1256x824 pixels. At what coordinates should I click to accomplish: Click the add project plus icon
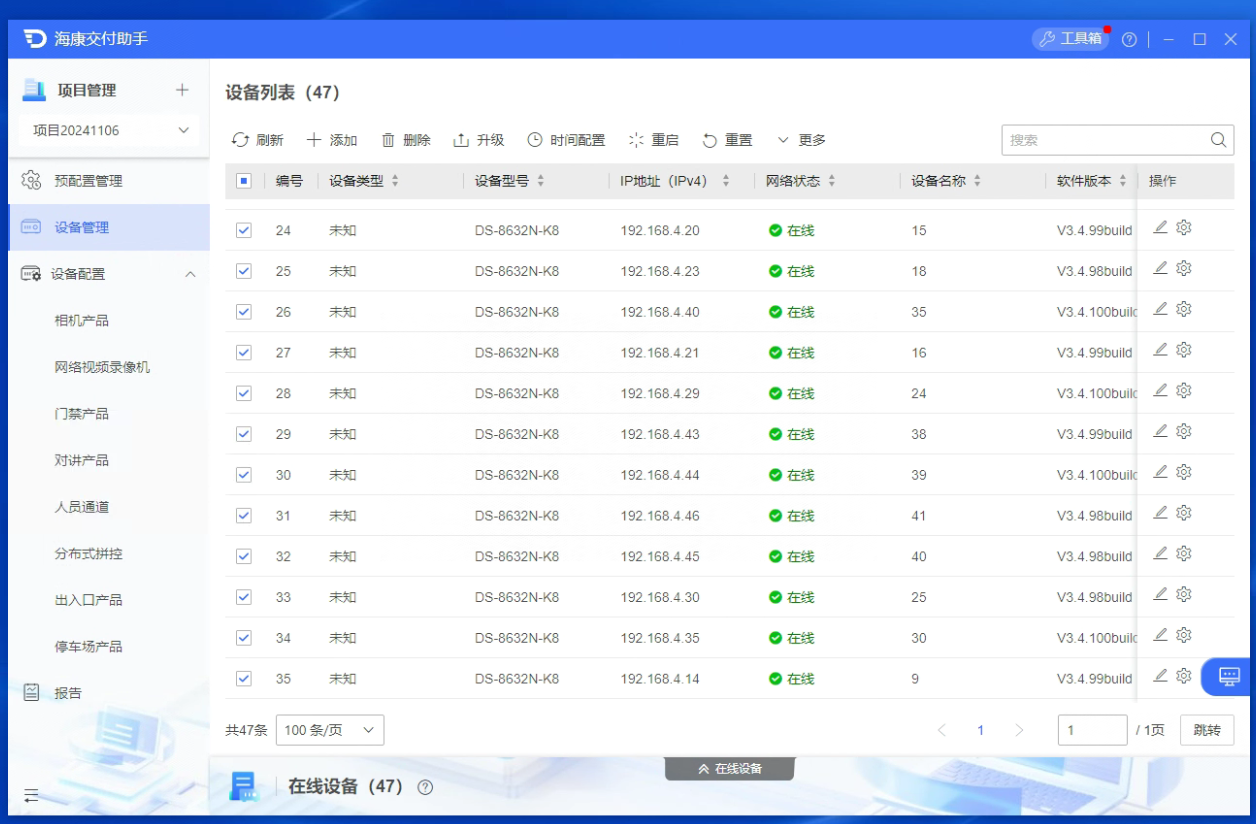(x=182, y=90)
